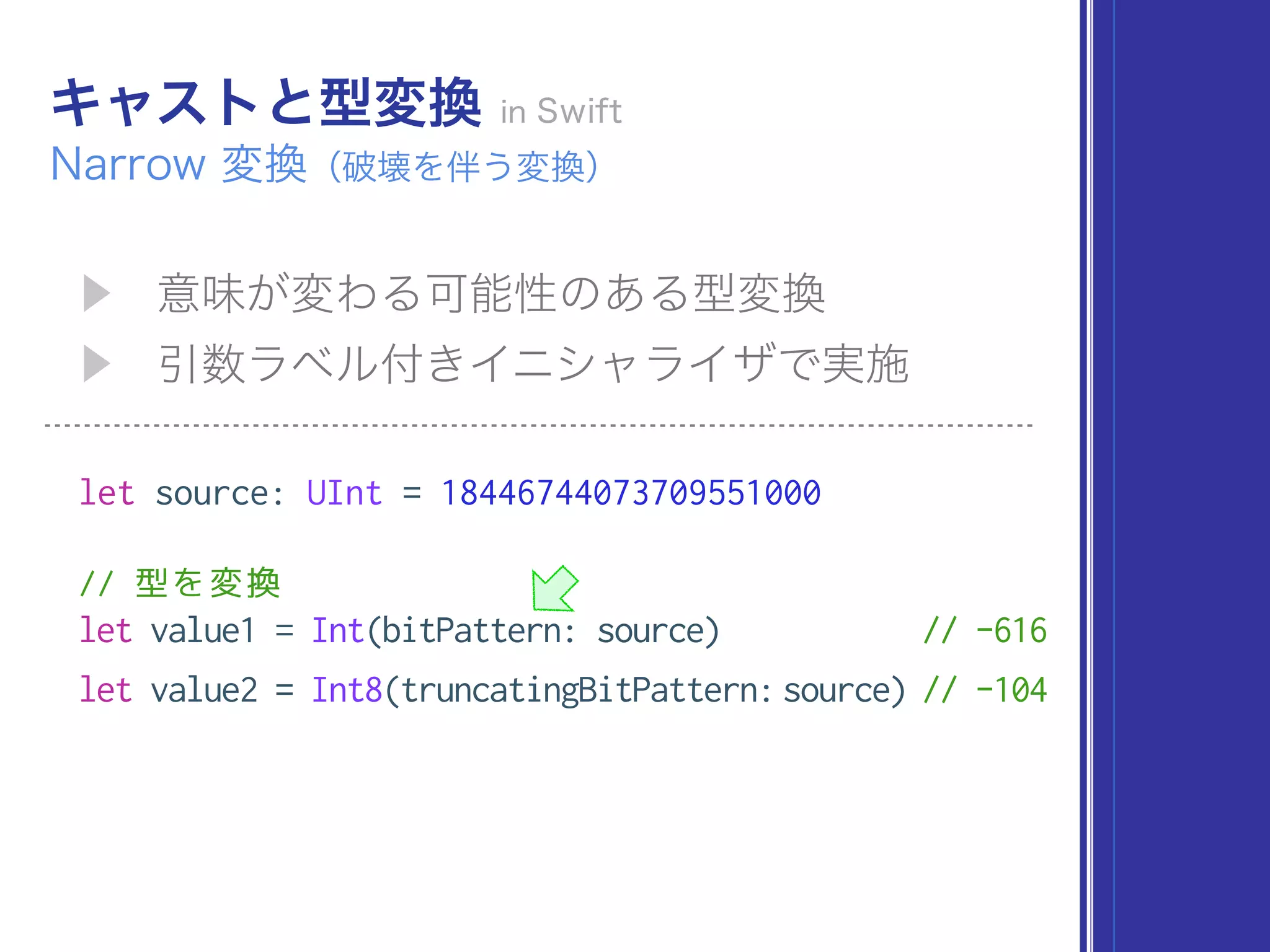This screenshot has height=952, width=1270.
Task: Click the slide title キャストと型変換
Action: click(266, 102)
